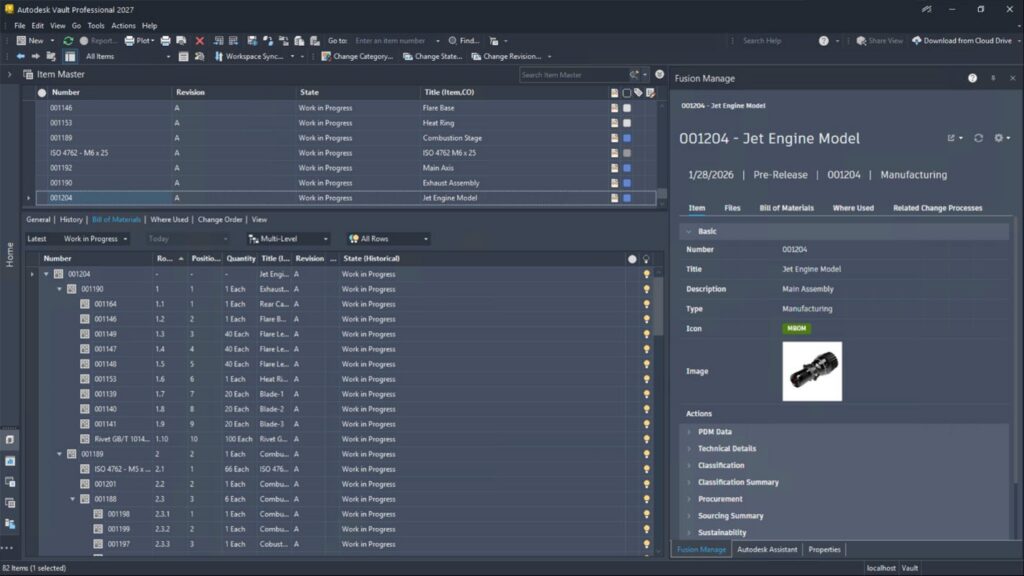
Task: Click the Jet Engine Model image thumbnail
Action: 812,370
